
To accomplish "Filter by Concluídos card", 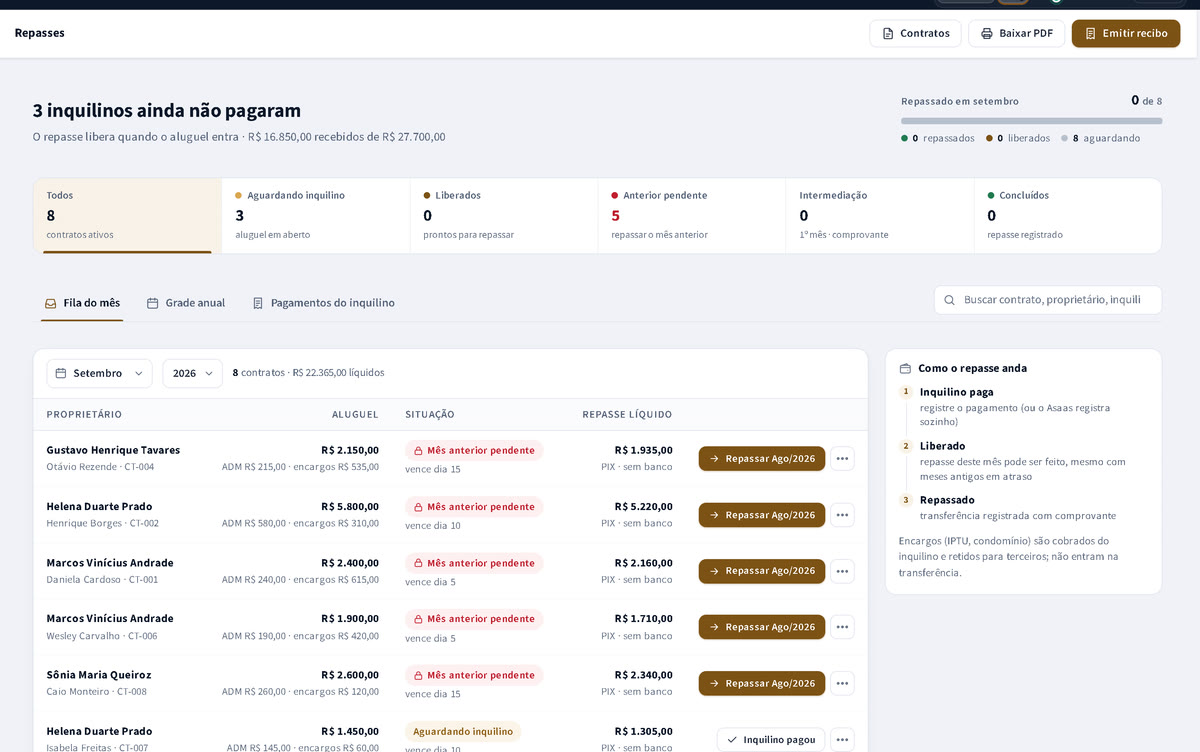I will [1068, 216].
